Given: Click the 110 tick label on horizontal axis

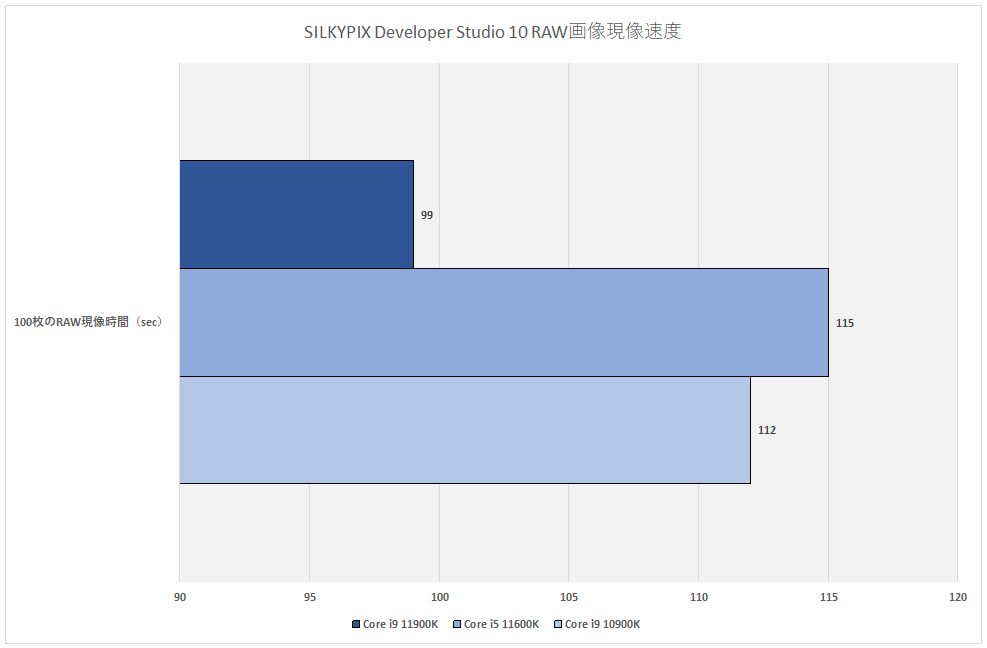Looking at the screenshot, I should click(x=698, y=598).
